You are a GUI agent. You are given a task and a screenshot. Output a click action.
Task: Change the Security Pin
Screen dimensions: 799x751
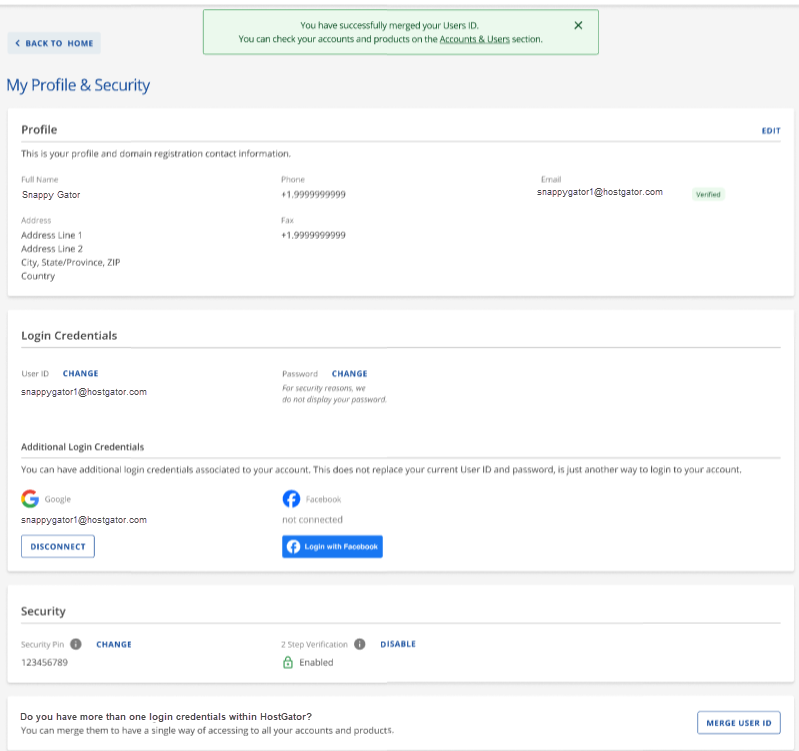tap(114, 644)
